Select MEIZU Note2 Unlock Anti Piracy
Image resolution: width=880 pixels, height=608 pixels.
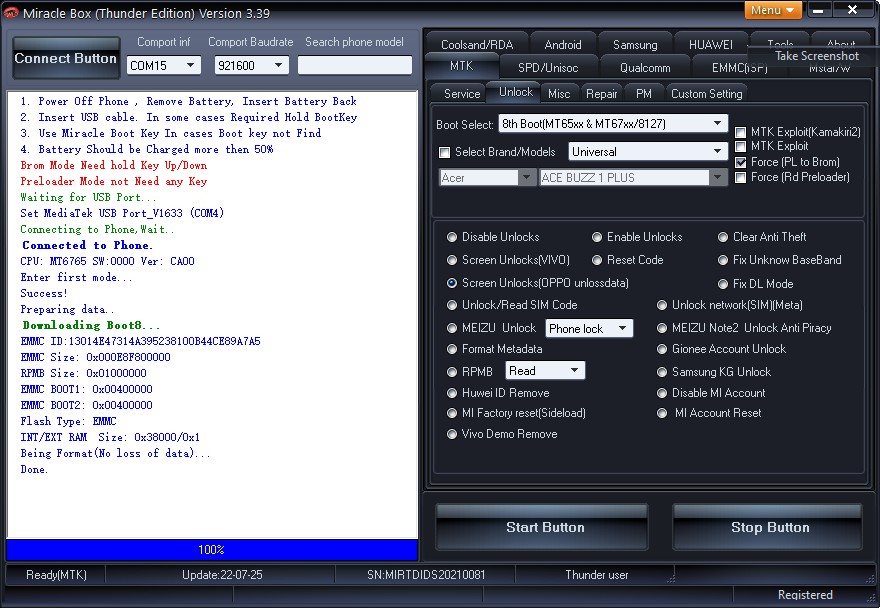pos(662,328)
